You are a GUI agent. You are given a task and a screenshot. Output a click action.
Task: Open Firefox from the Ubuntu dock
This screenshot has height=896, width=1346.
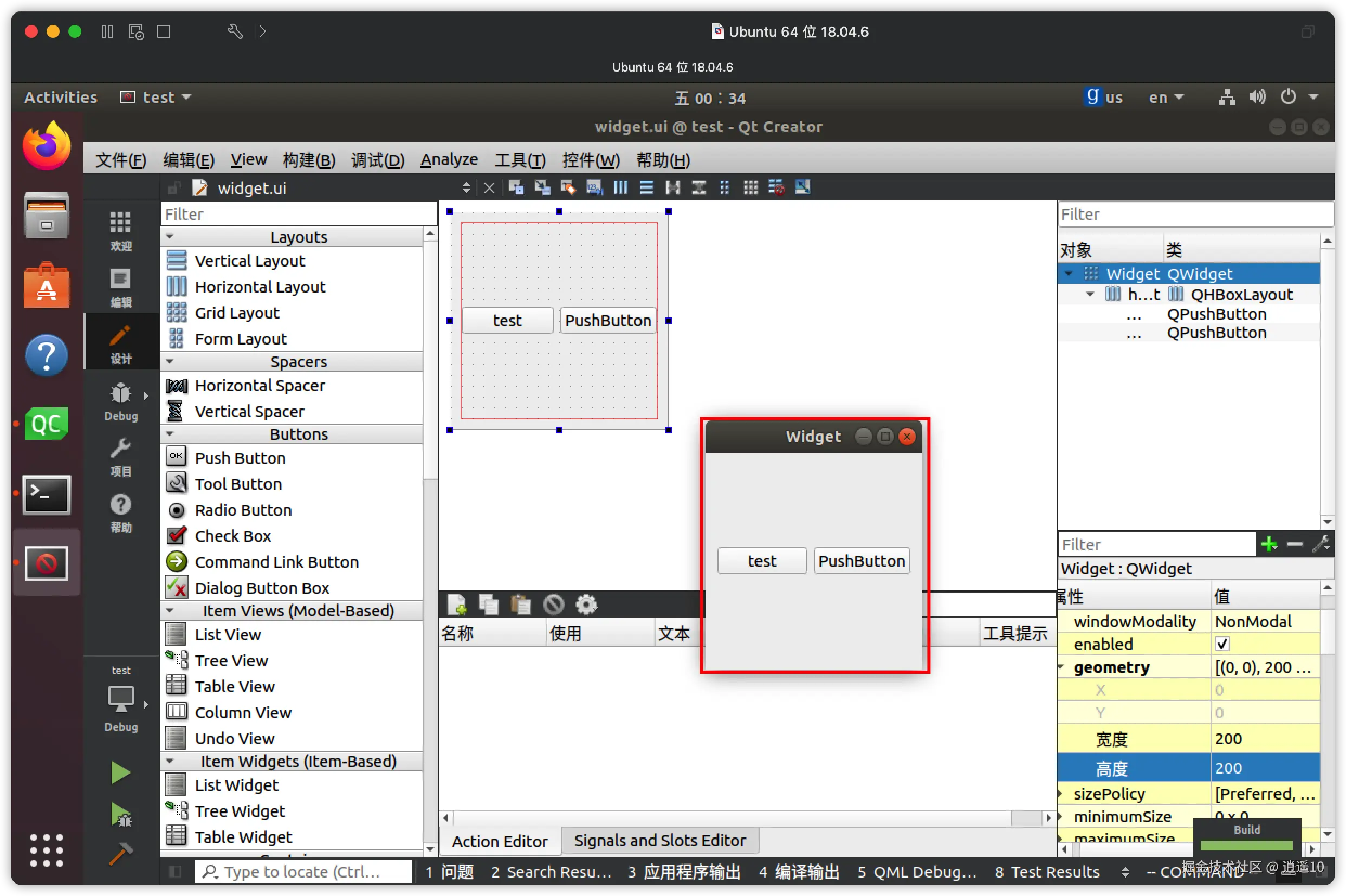pyautogui.click(x=46, y=147)
